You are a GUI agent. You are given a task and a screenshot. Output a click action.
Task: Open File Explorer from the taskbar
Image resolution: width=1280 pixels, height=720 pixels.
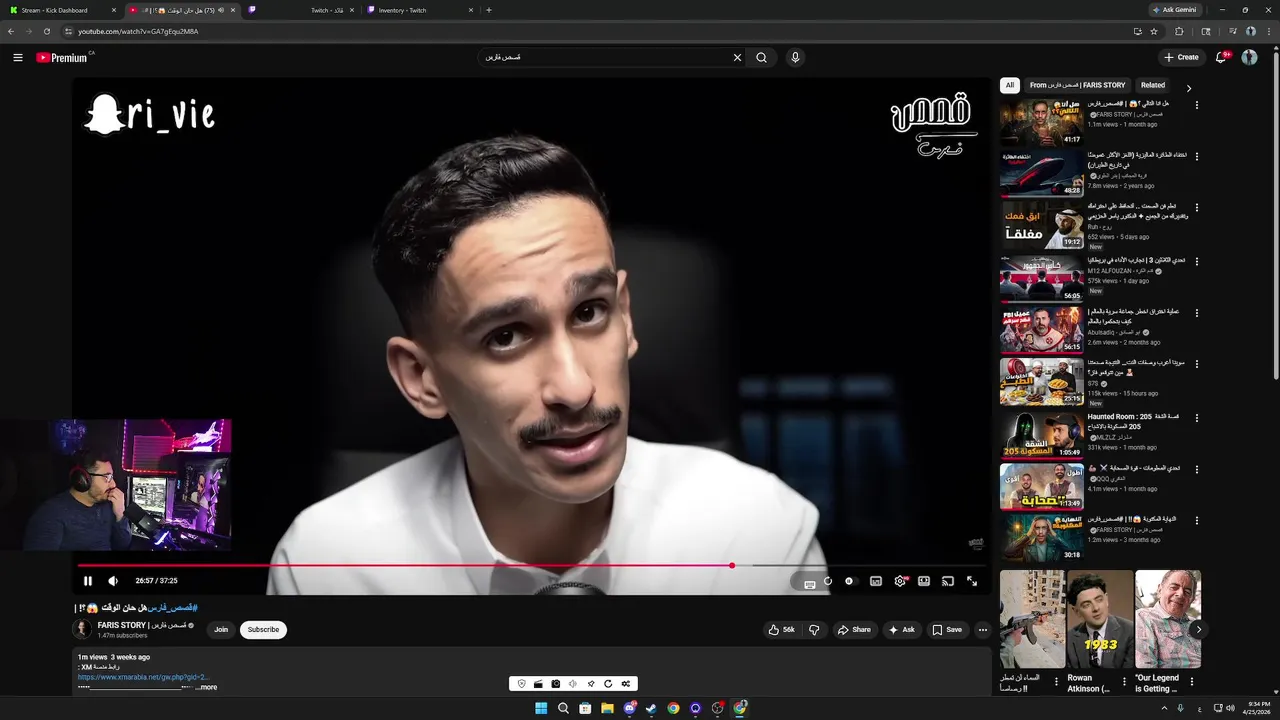pos(607,708)
